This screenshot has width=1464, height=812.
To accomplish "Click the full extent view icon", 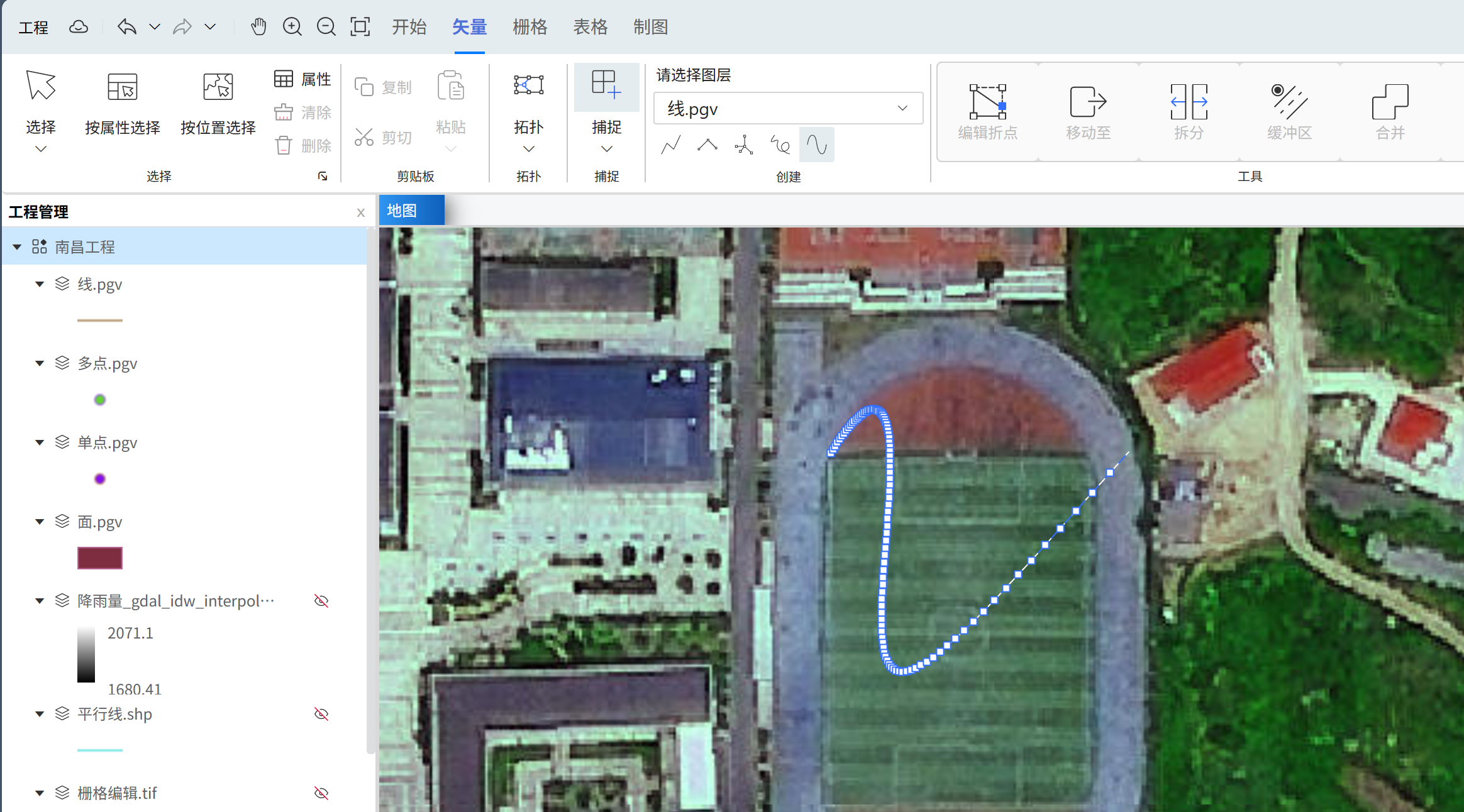I will (x=360, y=27).
